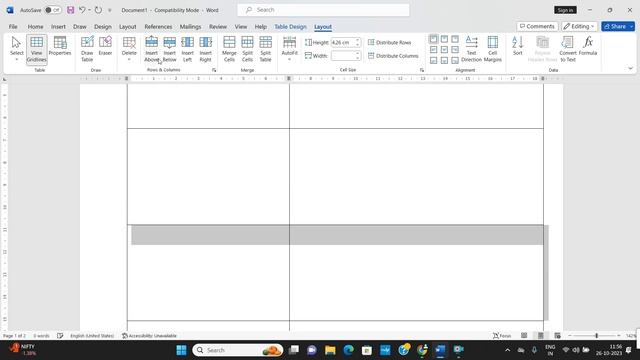The image size is (640, 360).
Task: Switch to the Home tab
Action: click(x=36, y=27)
